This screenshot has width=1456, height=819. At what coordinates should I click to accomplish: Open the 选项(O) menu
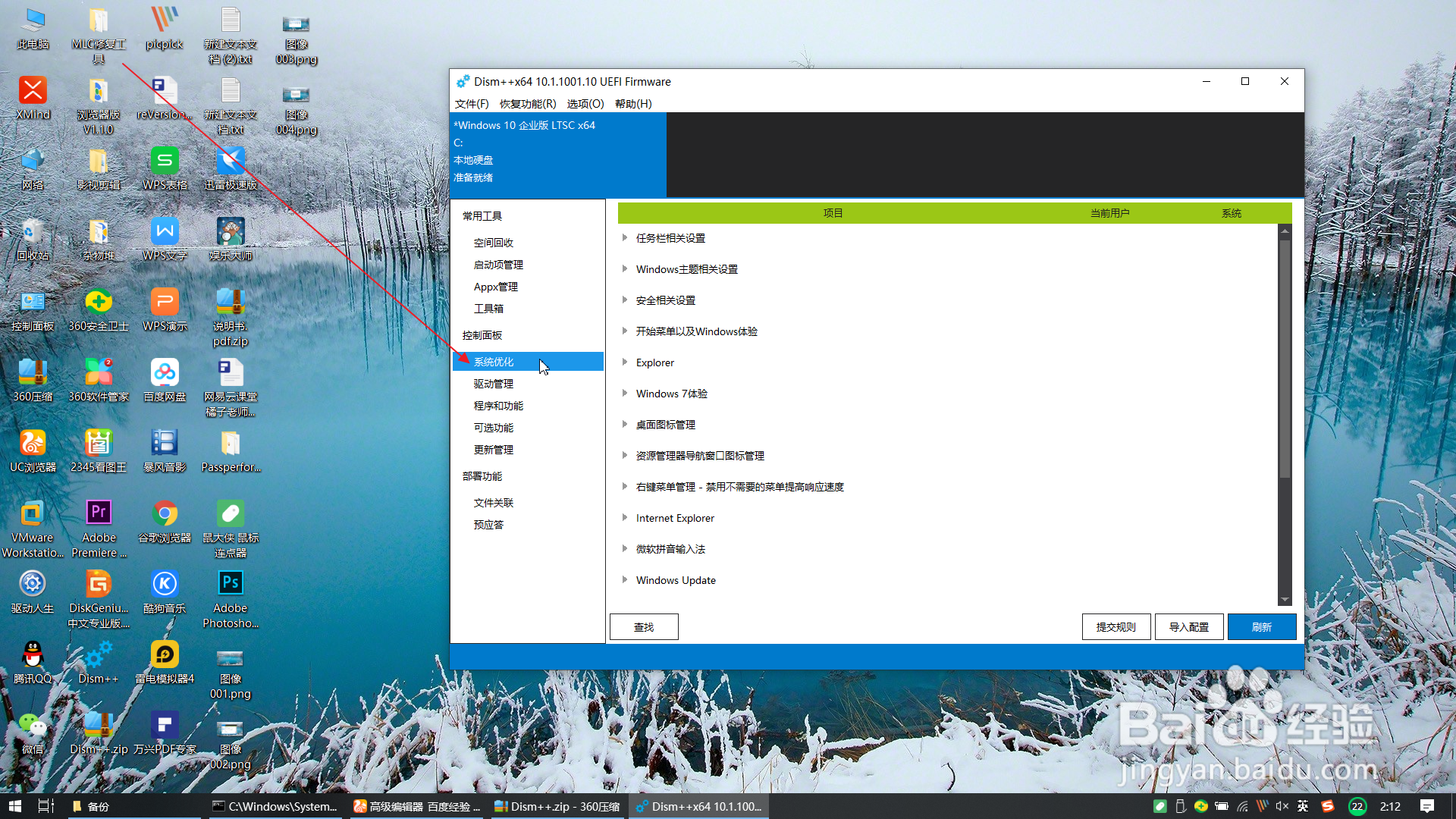585,104
